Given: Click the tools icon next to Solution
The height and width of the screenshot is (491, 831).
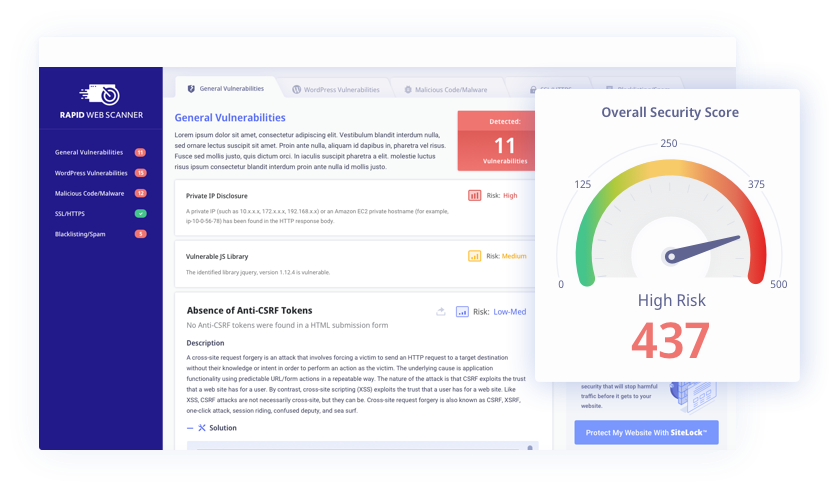Looking at the screenshot, I should [203, 428].
